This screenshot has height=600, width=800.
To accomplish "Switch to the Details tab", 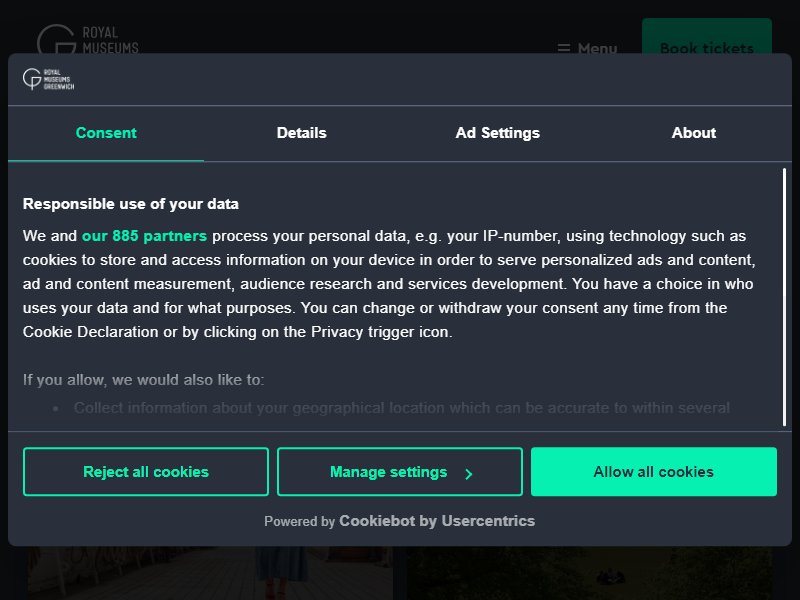I will pos(302,133).
